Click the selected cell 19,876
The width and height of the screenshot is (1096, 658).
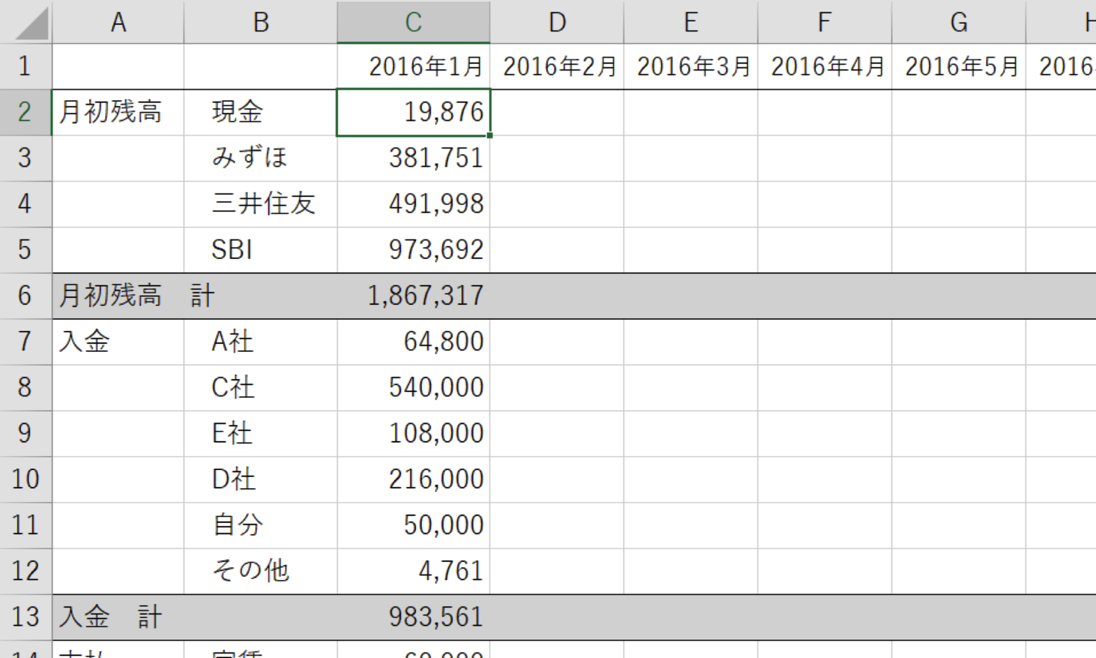pyautogui.click(x=413, y=112)
